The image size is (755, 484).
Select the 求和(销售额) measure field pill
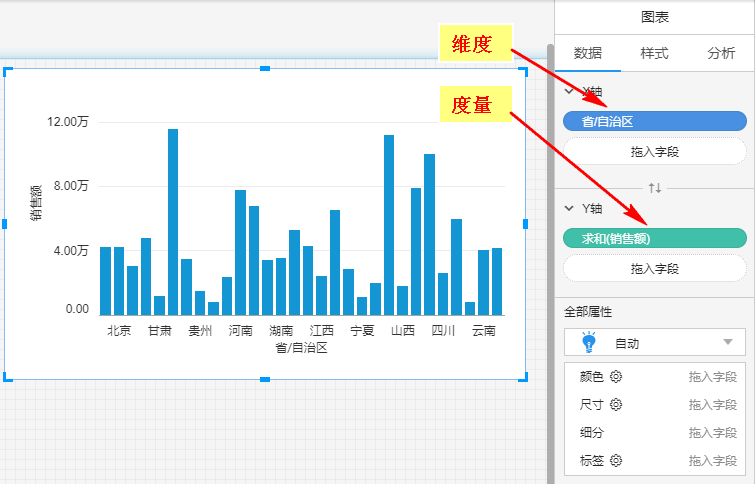tap(655, 238)
